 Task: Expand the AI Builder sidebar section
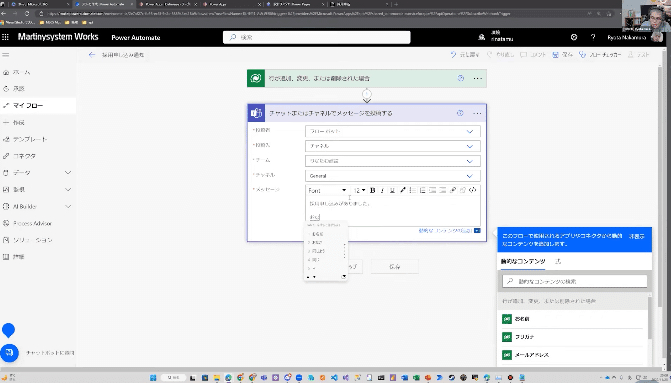tap(68, 207)
